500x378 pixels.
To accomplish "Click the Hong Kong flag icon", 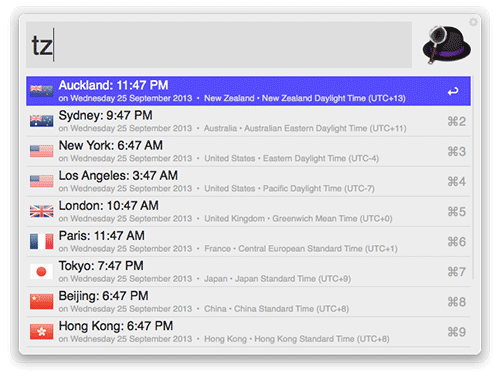I will 41,332.
